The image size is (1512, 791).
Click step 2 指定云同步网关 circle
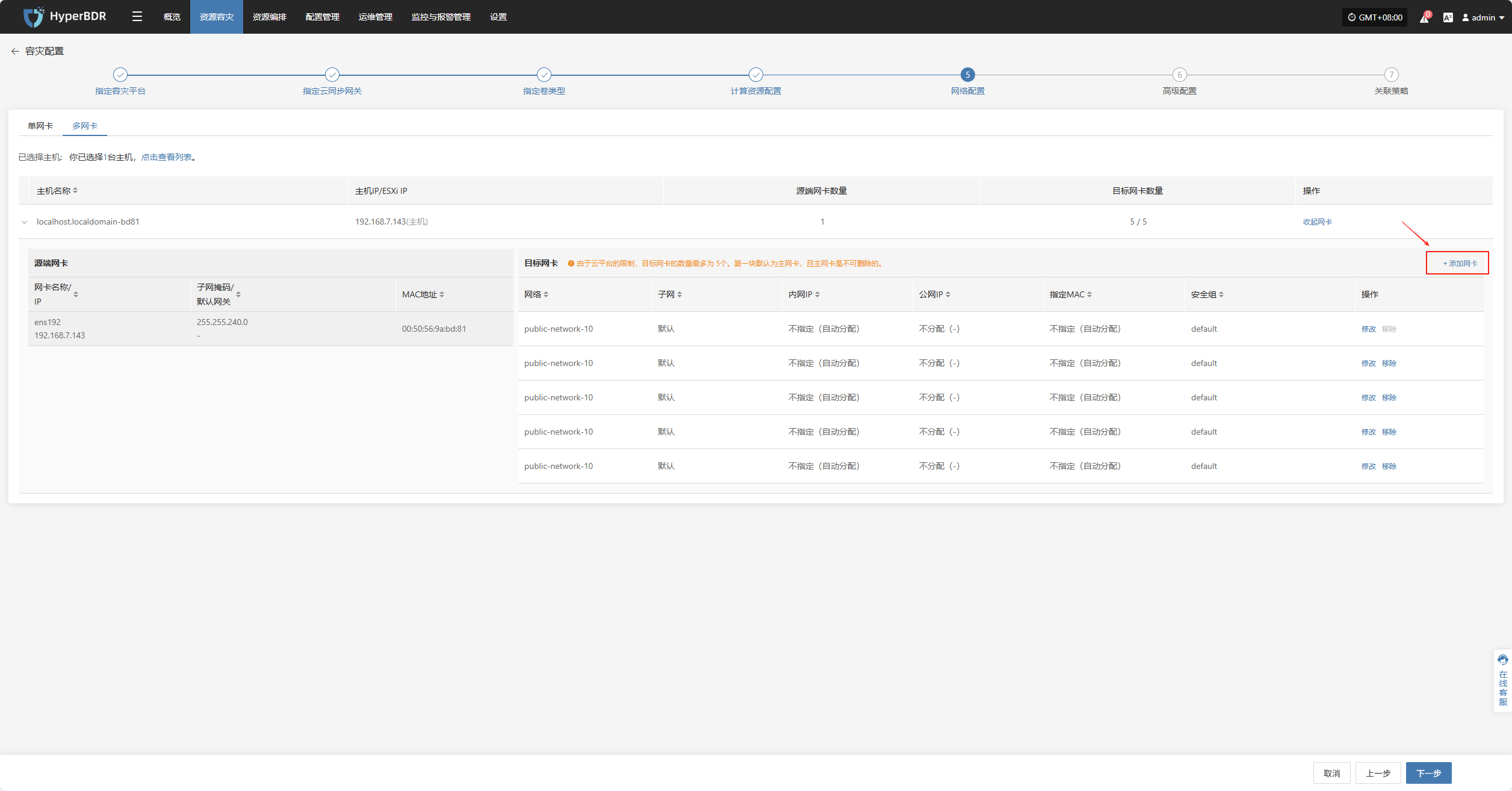point(332,75)
